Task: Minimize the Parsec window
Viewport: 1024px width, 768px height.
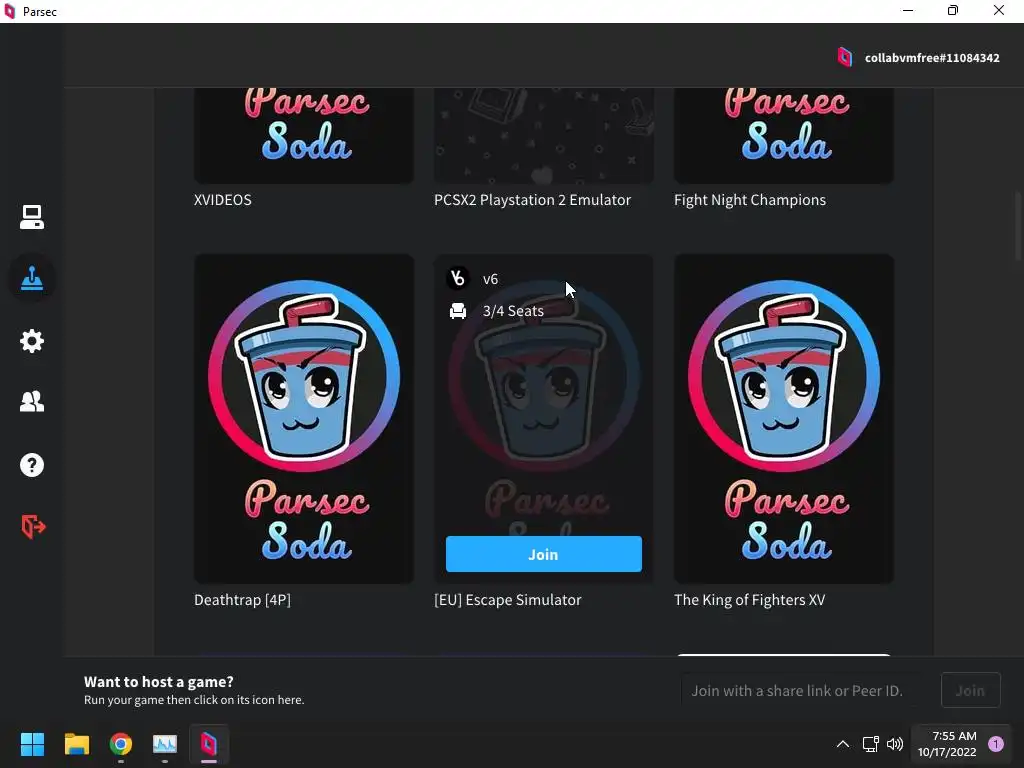Action: click(x=908, y=10)
